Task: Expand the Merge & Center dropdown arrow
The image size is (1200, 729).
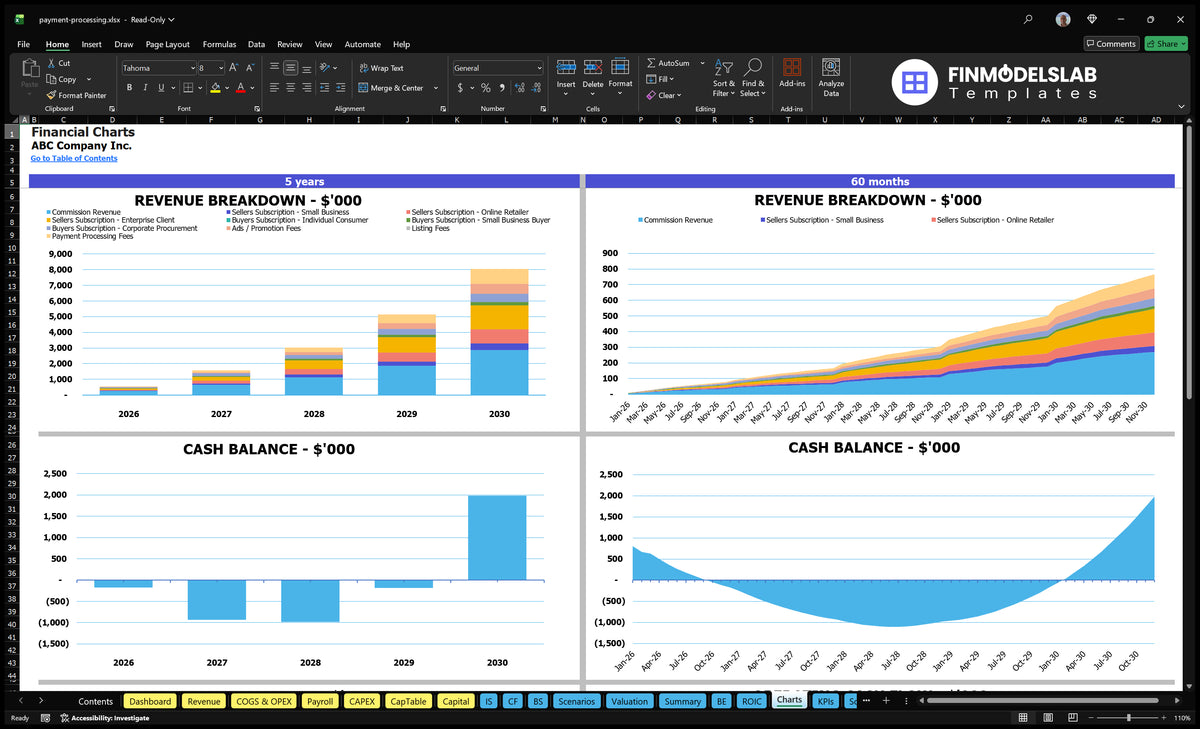Action: [x=434, y=88]
